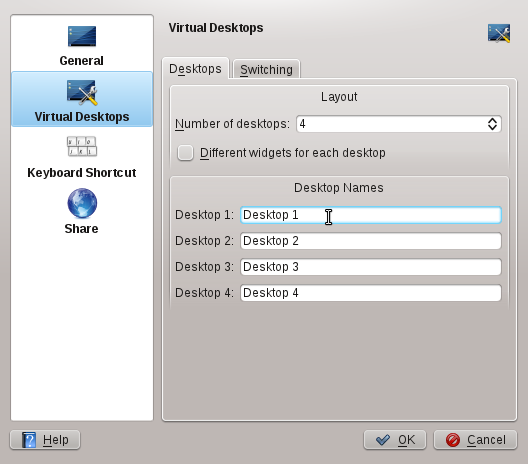This screenshot has width=528, height=464.
Task: Click the Desktop 2 name field
Action: tap(371, 241)
